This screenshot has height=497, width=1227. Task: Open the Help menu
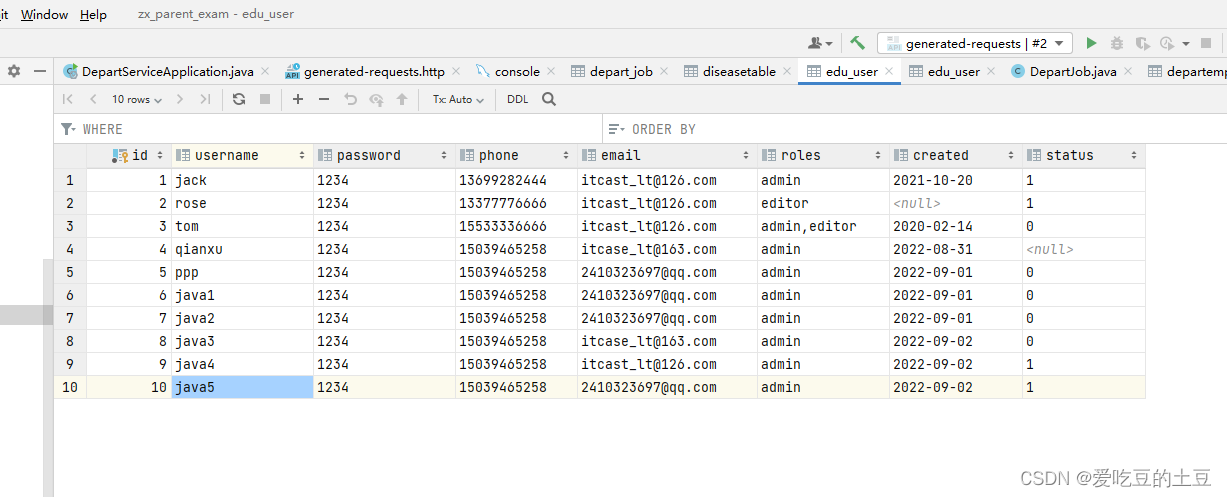pyautogui.click(x=93, y=15)
